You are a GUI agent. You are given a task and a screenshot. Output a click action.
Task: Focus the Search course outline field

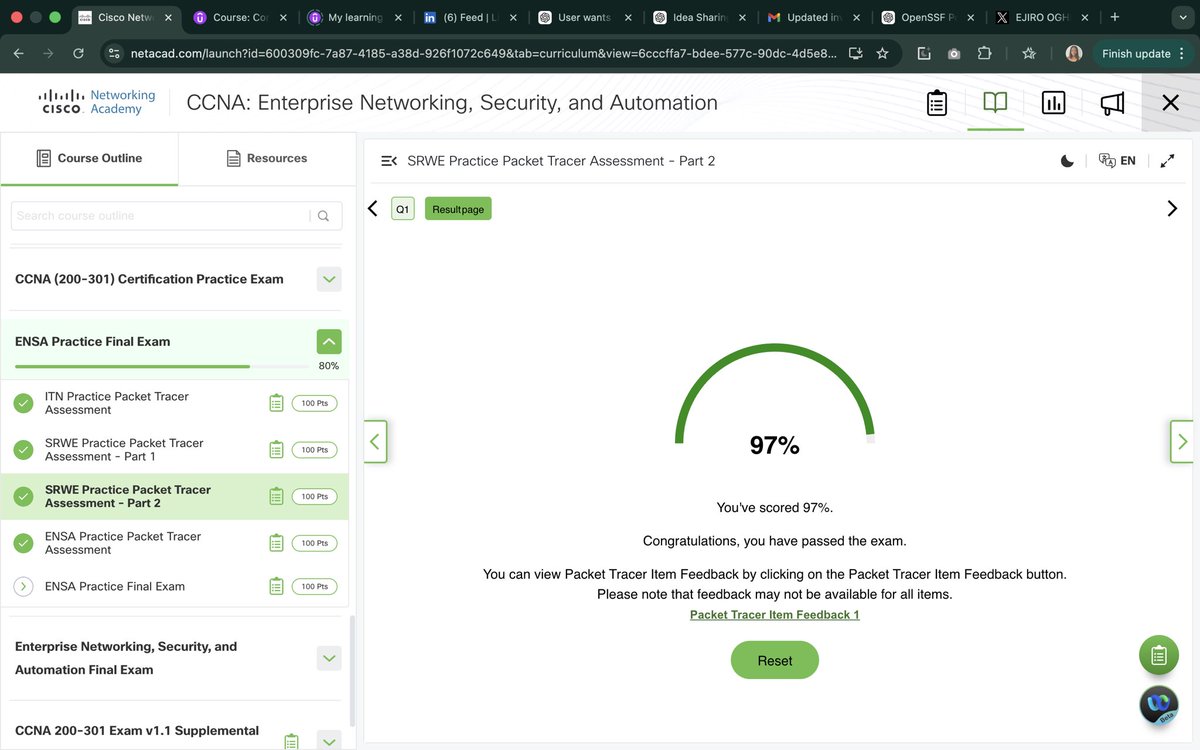160,216
